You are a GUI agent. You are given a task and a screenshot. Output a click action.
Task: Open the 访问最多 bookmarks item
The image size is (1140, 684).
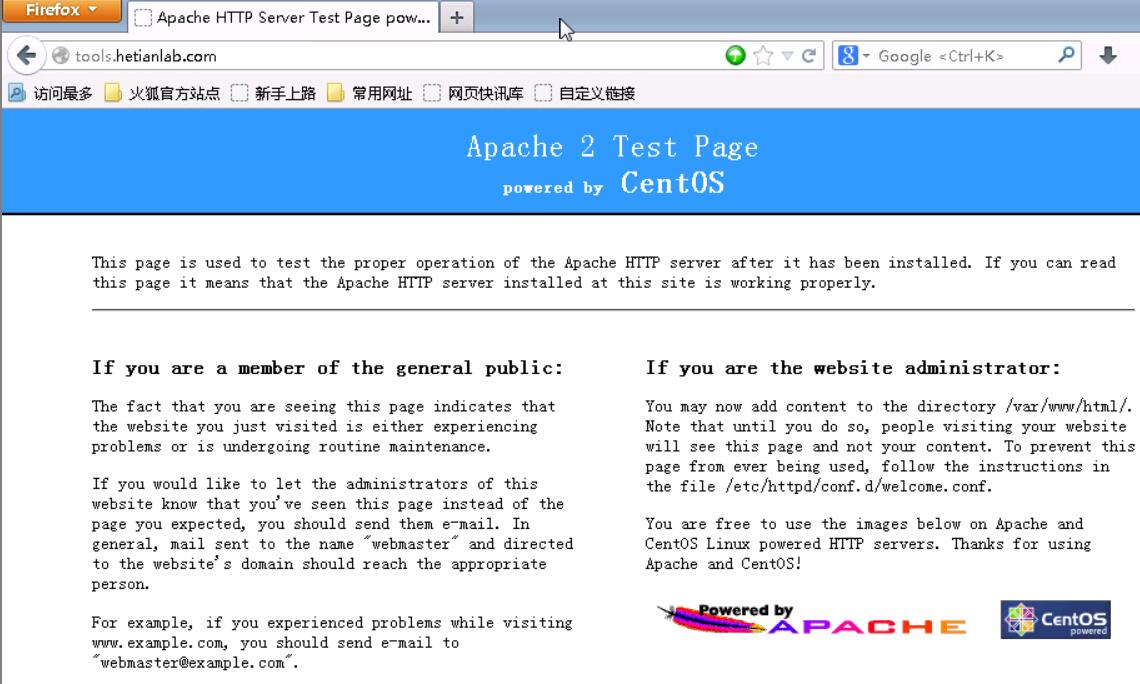coord(51,93)
